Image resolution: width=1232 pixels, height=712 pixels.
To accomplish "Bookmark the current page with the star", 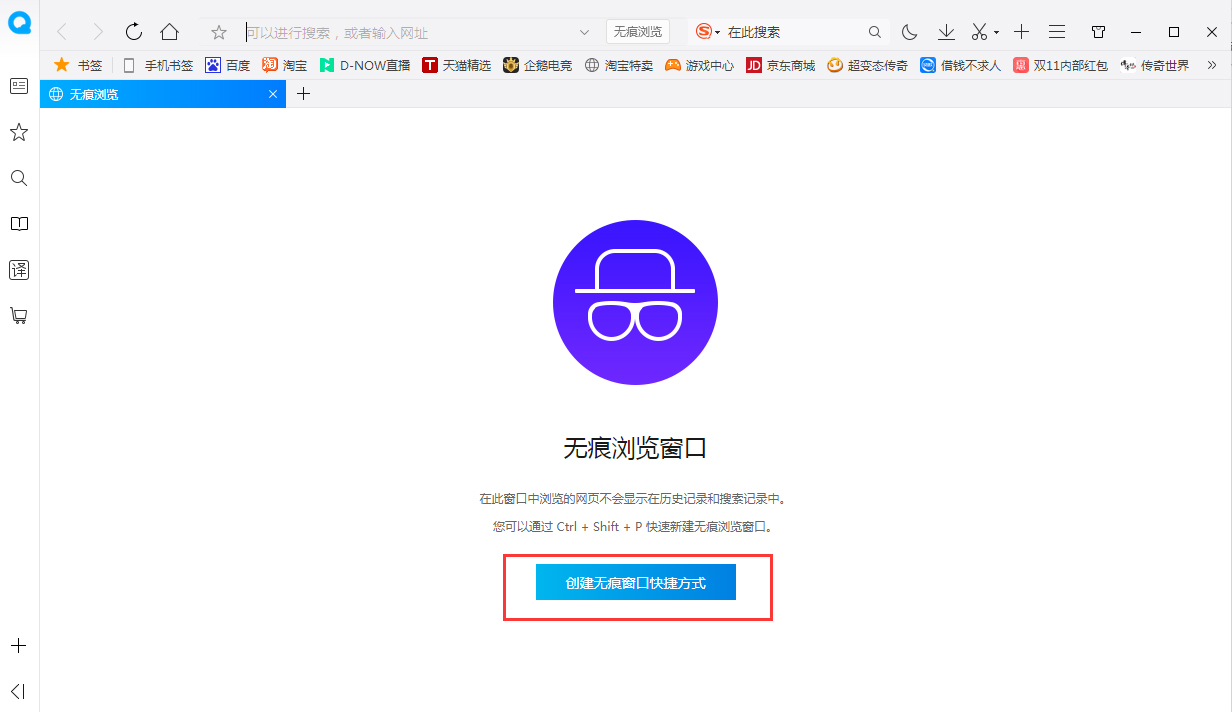I will [218, 31].
